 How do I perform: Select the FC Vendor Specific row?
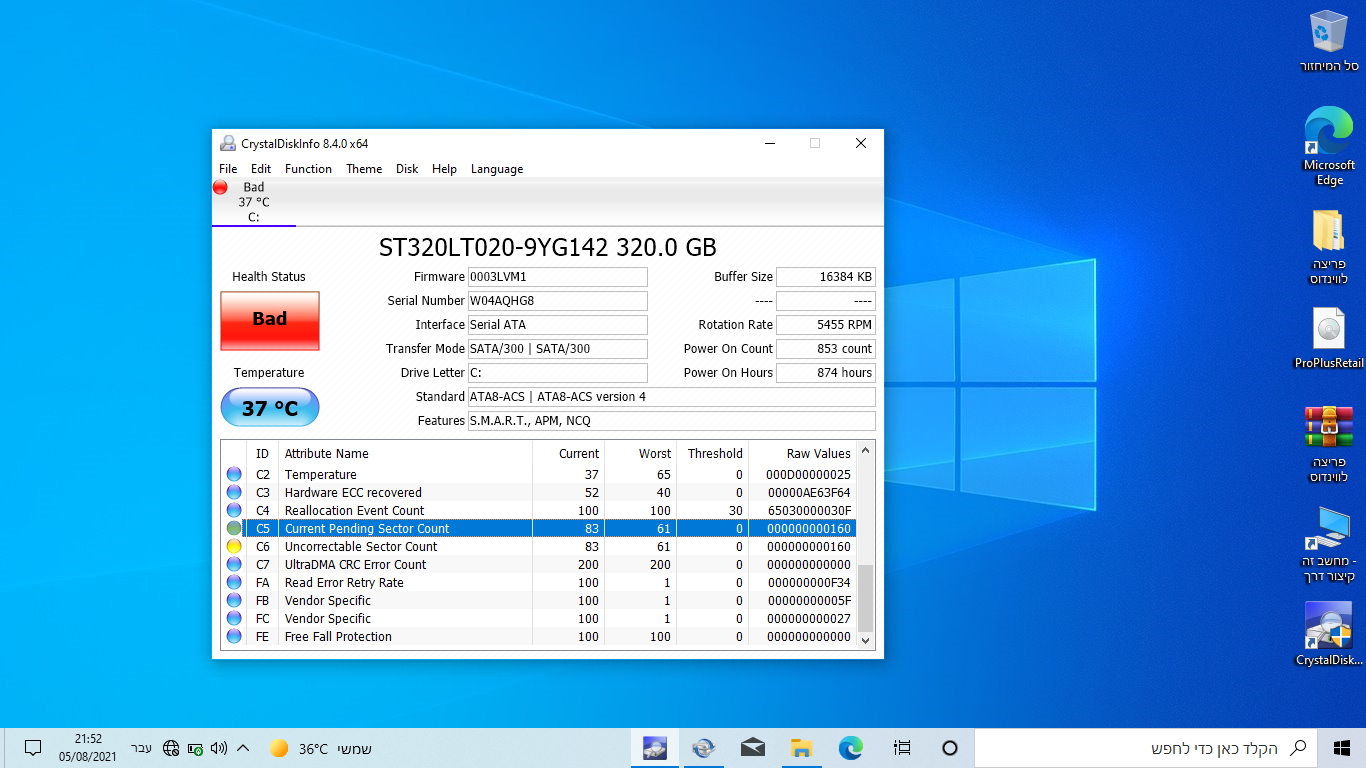tap(539, 618)
